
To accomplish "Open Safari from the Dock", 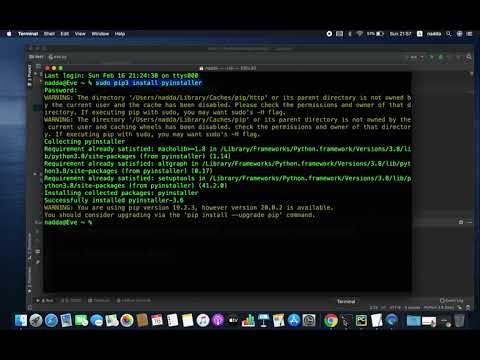I will [x=51, y=321].
